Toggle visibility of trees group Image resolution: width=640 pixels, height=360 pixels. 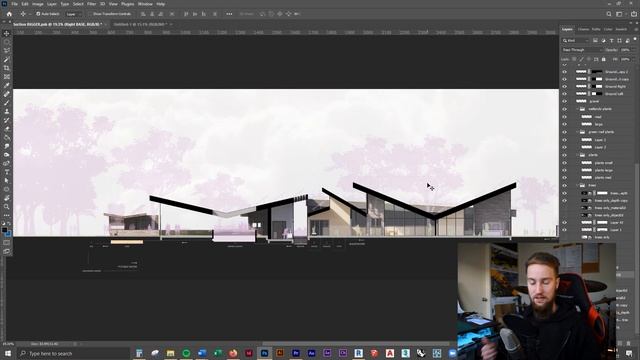[x=564, y=185]
